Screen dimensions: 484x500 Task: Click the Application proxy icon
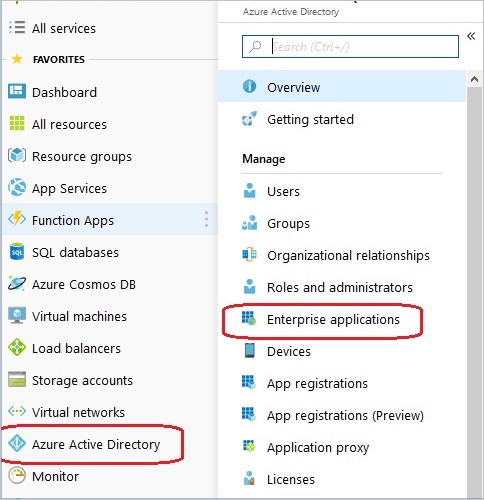click(x=249, y=446)
